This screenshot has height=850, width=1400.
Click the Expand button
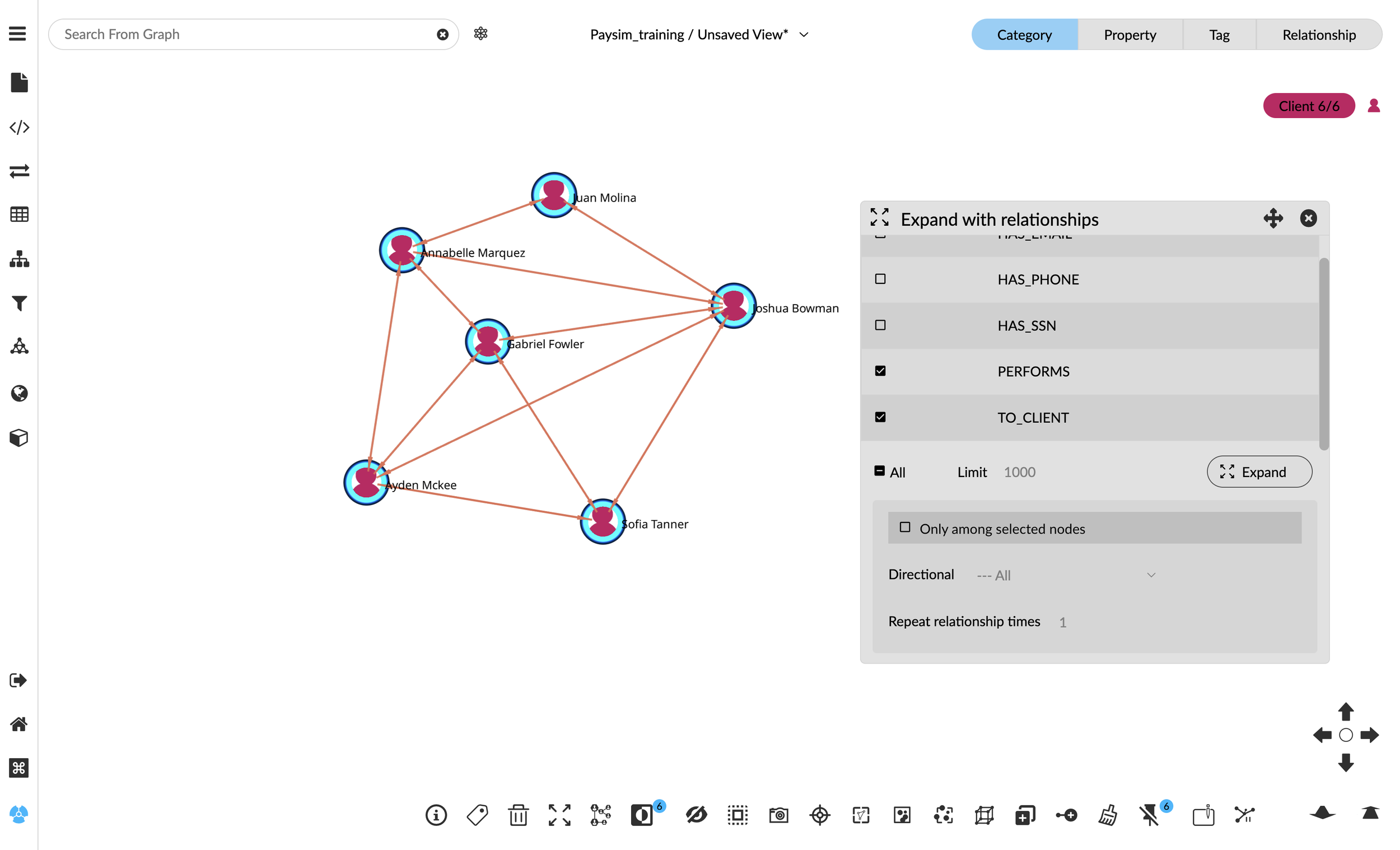[1259, 471]
